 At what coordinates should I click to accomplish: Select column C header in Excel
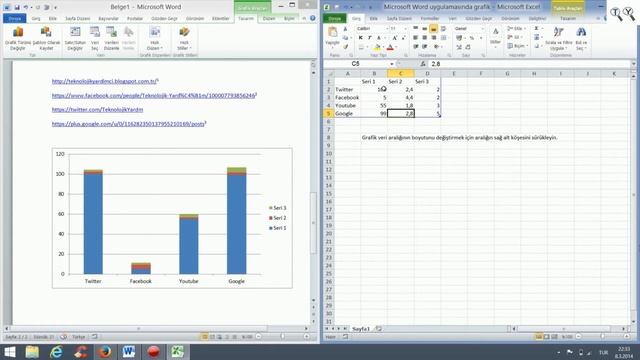coord(400,73)
